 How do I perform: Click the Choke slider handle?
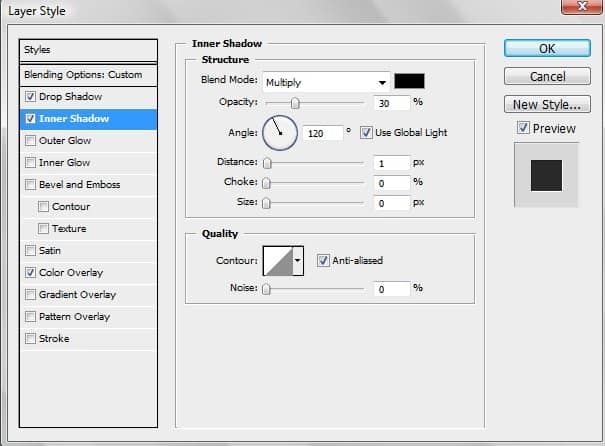tap(266, 183)
